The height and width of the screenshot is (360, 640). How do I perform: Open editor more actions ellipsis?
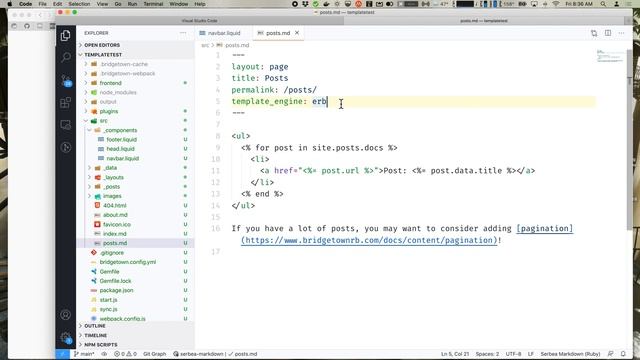point(621,33)
